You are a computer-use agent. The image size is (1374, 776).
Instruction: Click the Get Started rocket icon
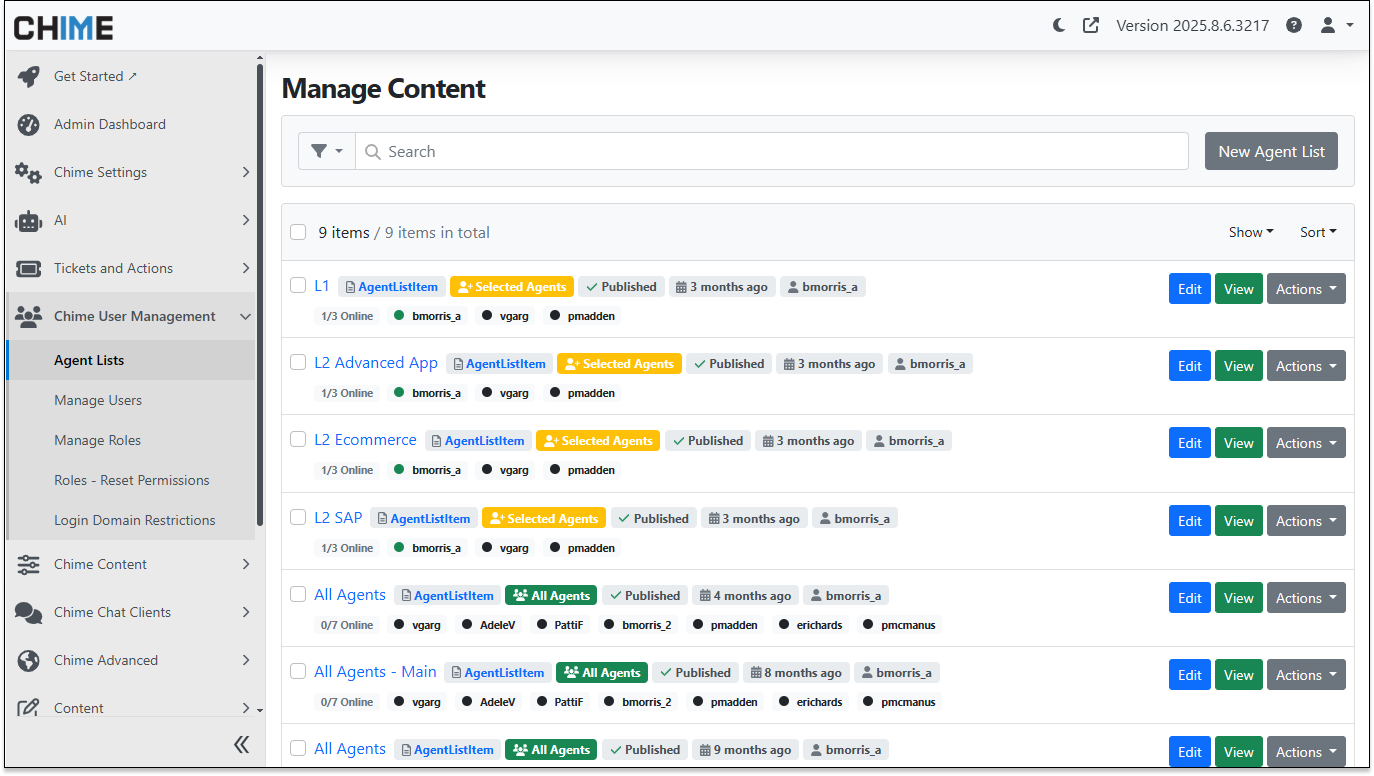(29, 77)
